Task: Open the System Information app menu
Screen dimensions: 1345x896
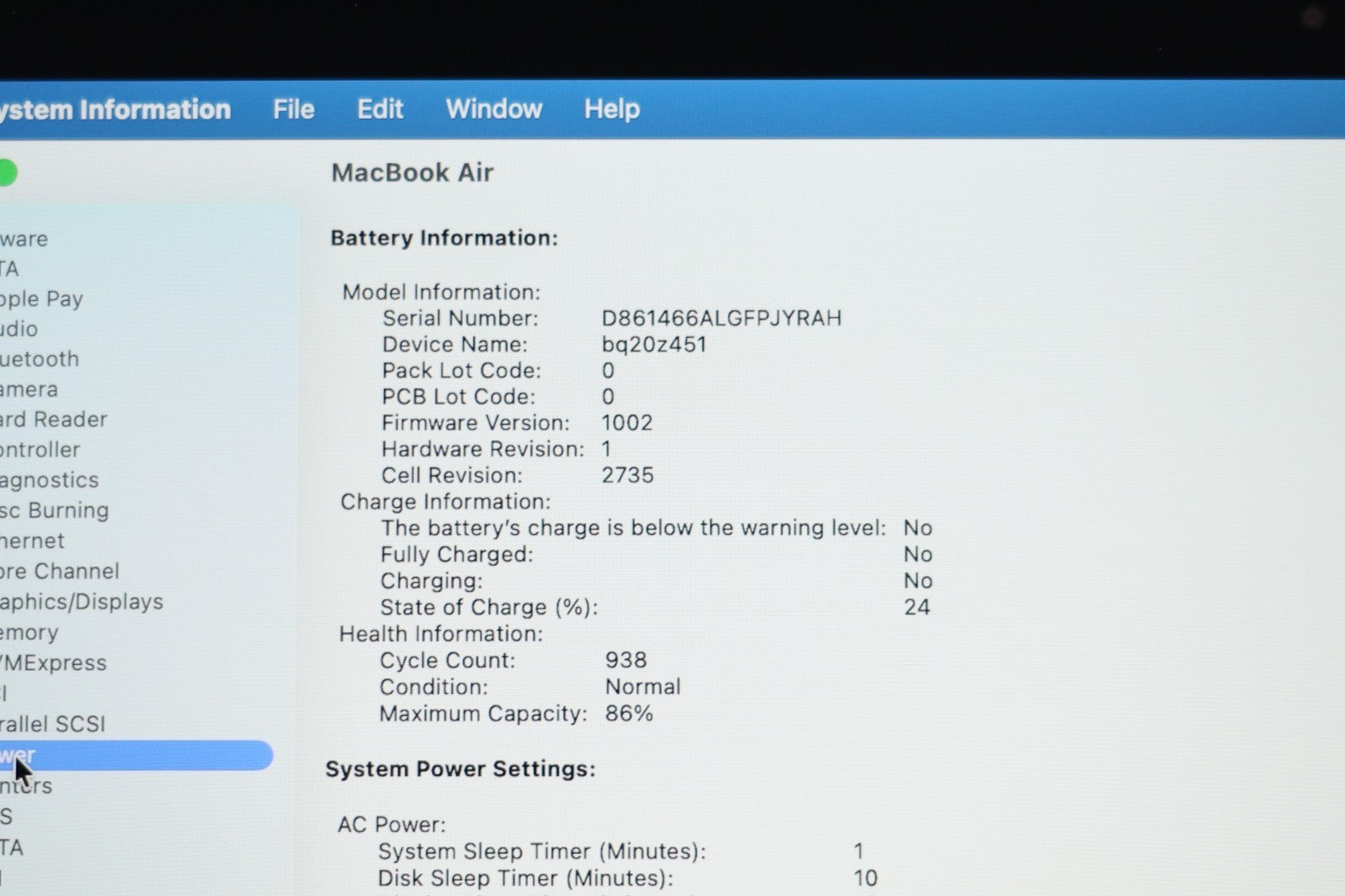Action: coord(114,109)
